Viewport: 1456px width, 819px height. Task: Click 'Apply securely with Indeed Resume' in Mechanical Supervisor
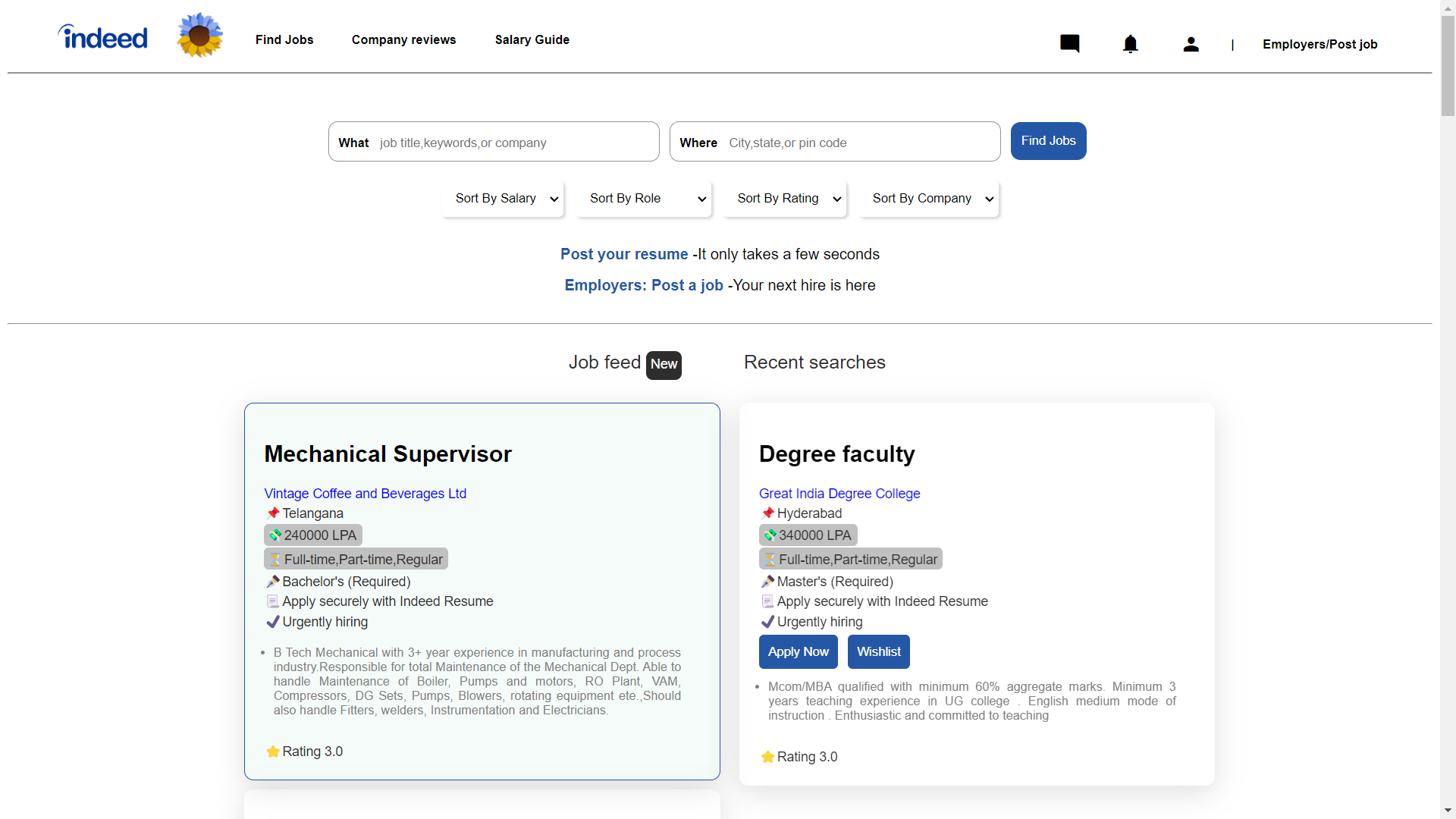[x=388, y=601]
